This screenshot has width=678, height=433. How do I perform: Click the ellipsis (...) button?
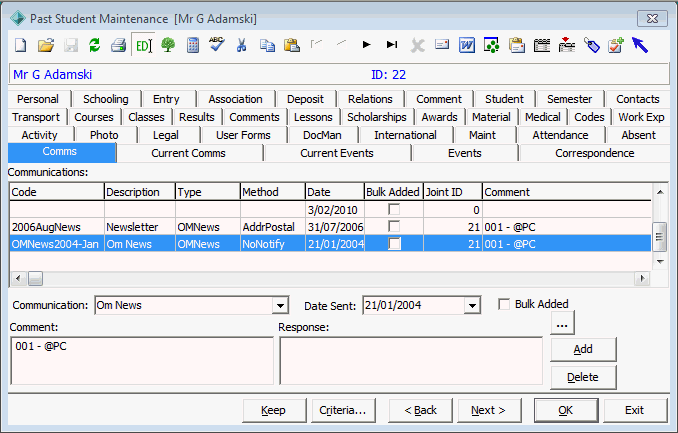tap(562, 323)
